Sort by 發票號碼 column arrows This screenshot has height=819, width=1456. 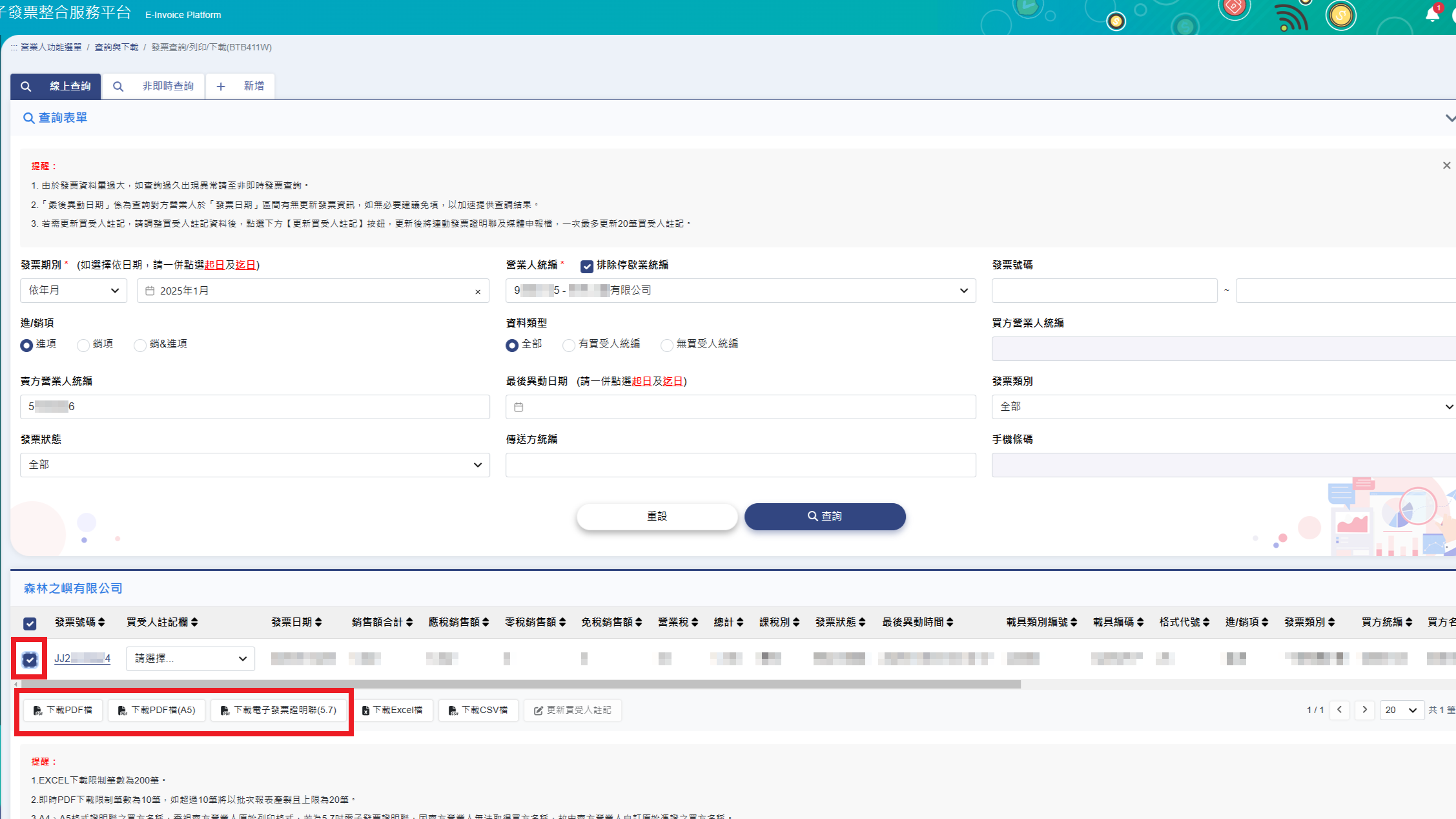click(x=101, y=623)
